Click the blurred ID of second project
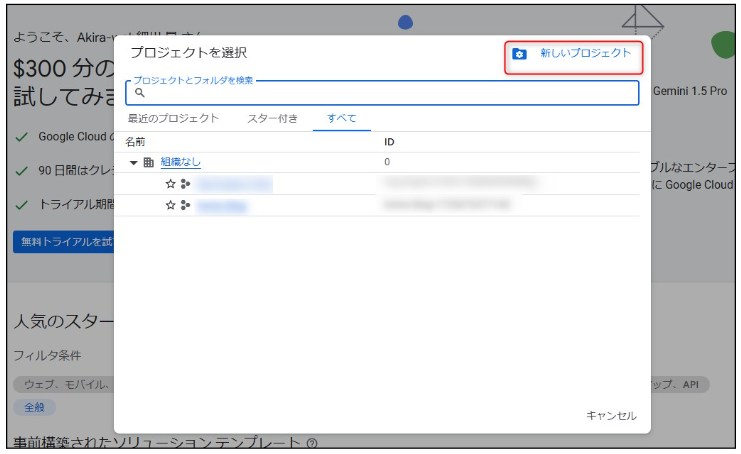The image size is (741, 454). (447, 205)
